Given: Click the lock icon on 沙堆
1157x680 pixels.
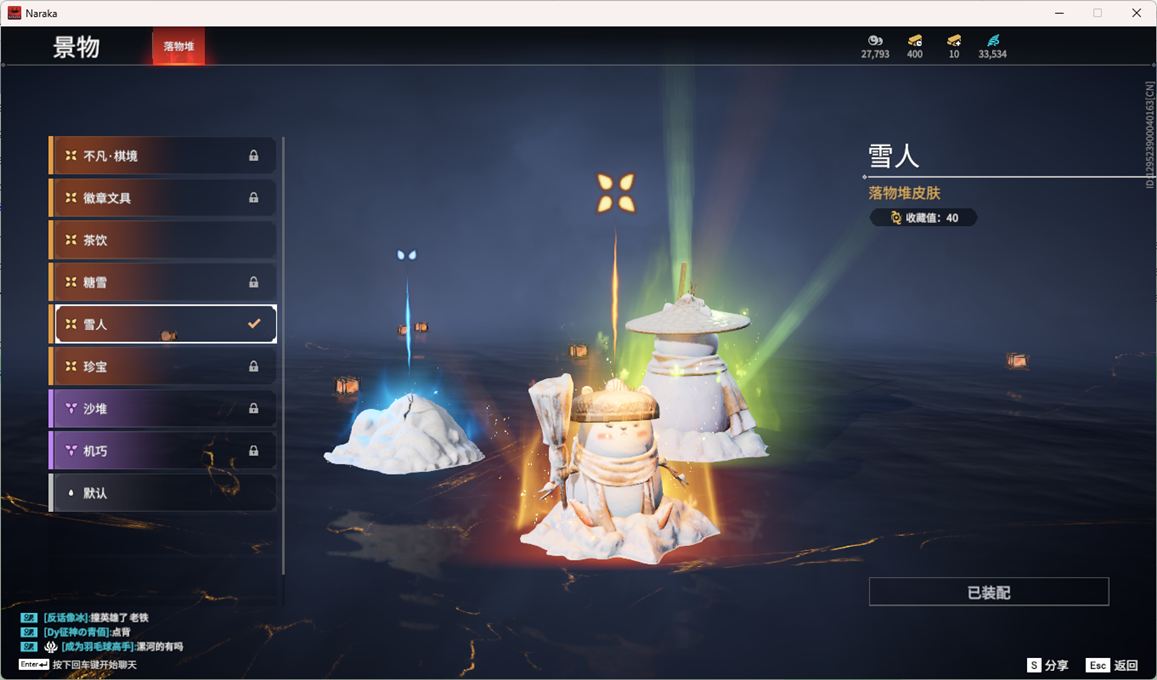Looking at the screenshot, I should pyautogui.click(x=254, y=409).
